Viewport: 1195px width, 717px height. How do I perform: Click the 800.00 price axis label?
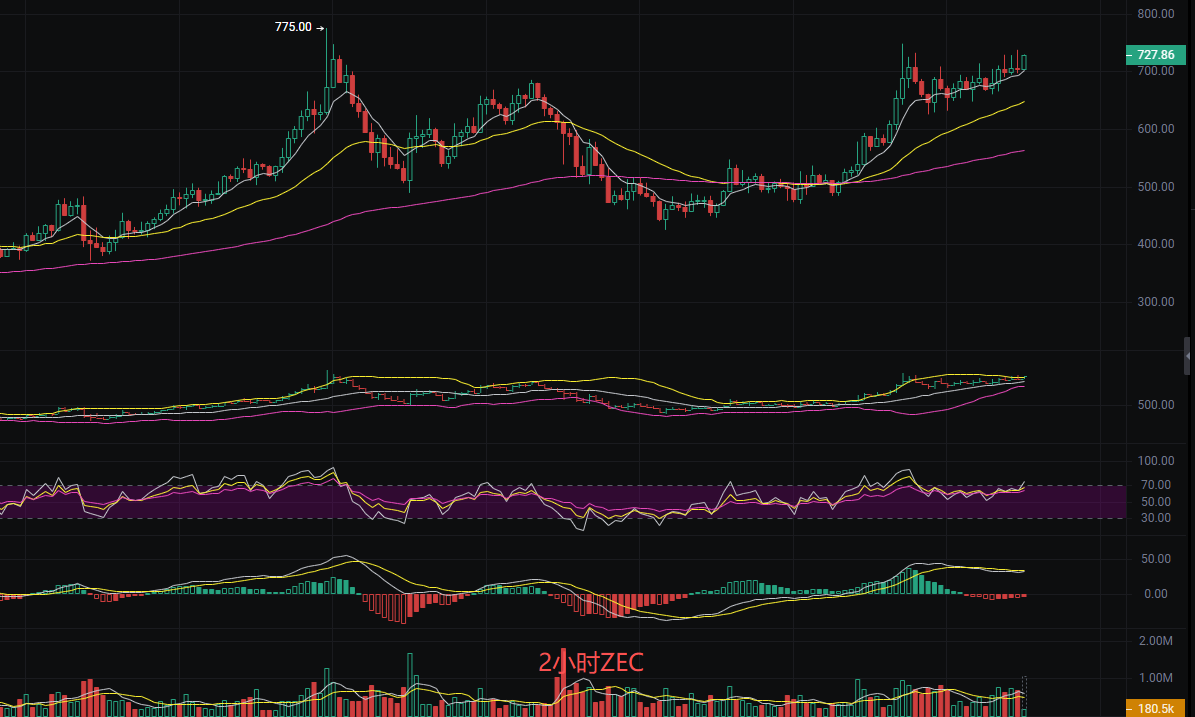pos(1155,14)
